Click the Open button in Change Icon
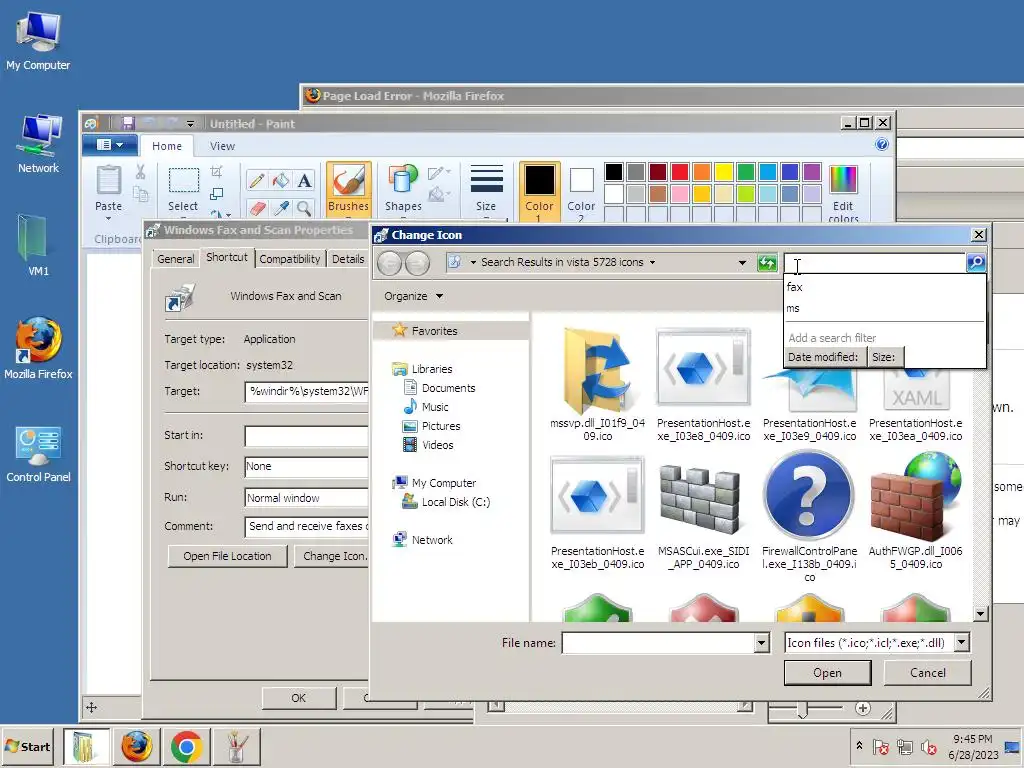1024x768 pixels. (827, 673)
